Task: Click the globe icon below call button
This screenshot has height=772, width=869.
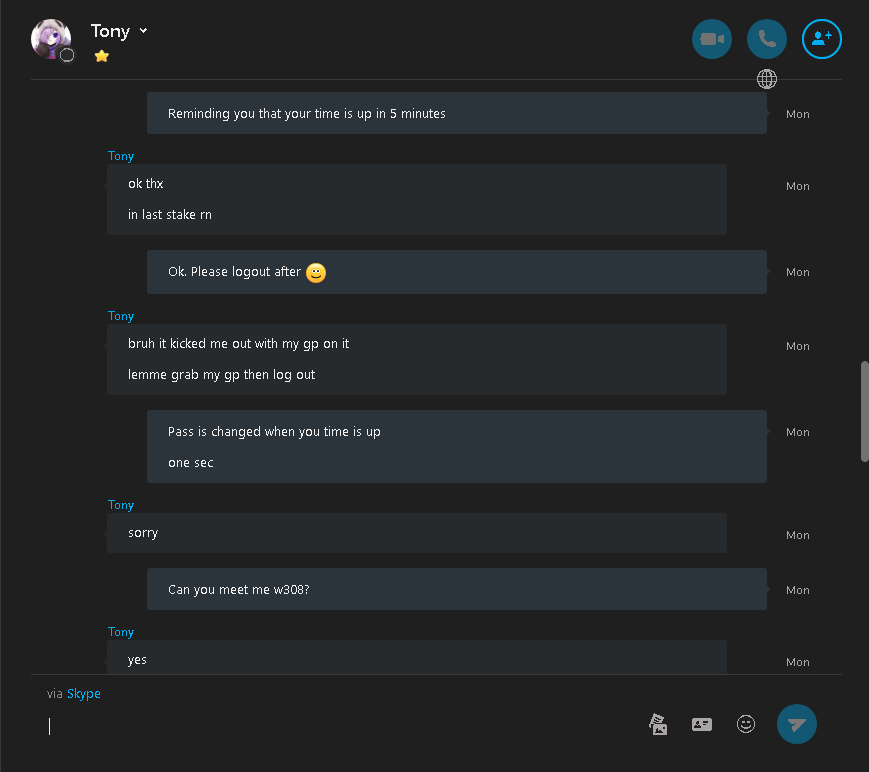Action: (766, 79)
